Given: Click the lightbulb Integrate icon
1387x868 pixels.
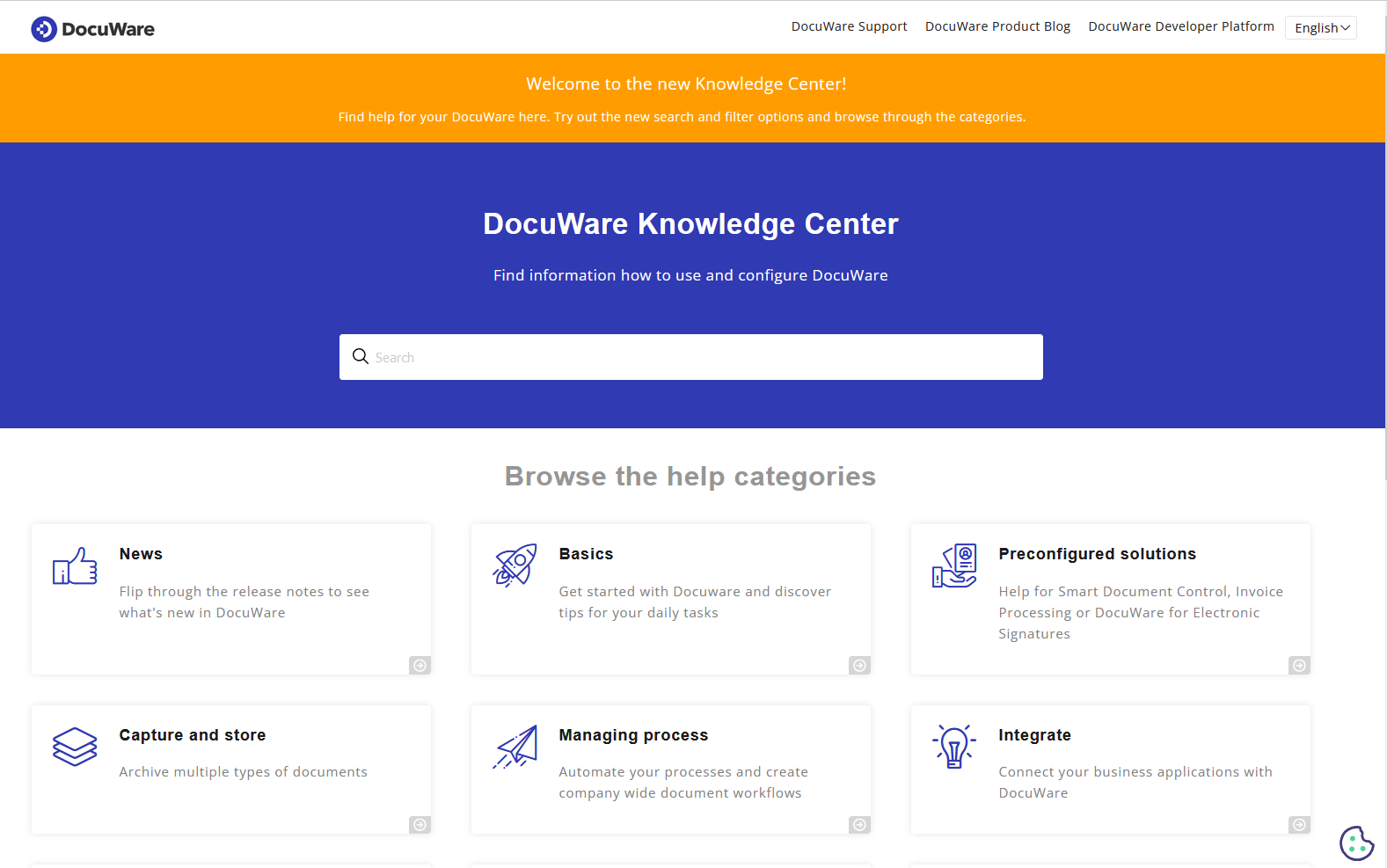Looking at the screenshot, I should [x=954, y=747].
